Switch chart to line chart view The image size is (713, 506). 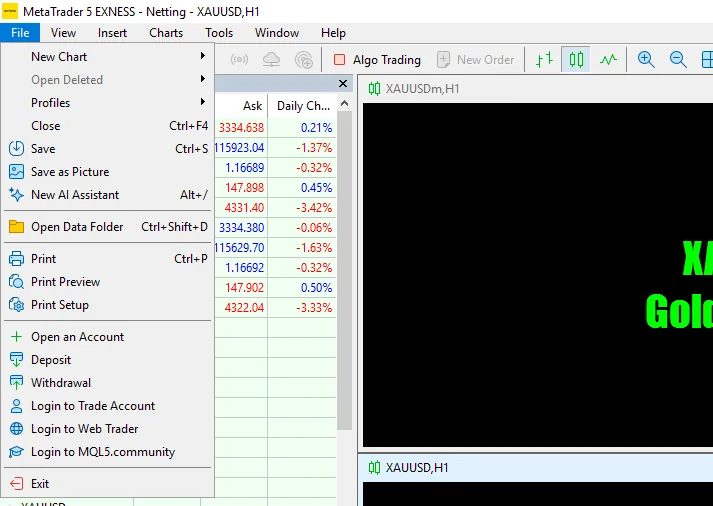click(x=608, y=60)
